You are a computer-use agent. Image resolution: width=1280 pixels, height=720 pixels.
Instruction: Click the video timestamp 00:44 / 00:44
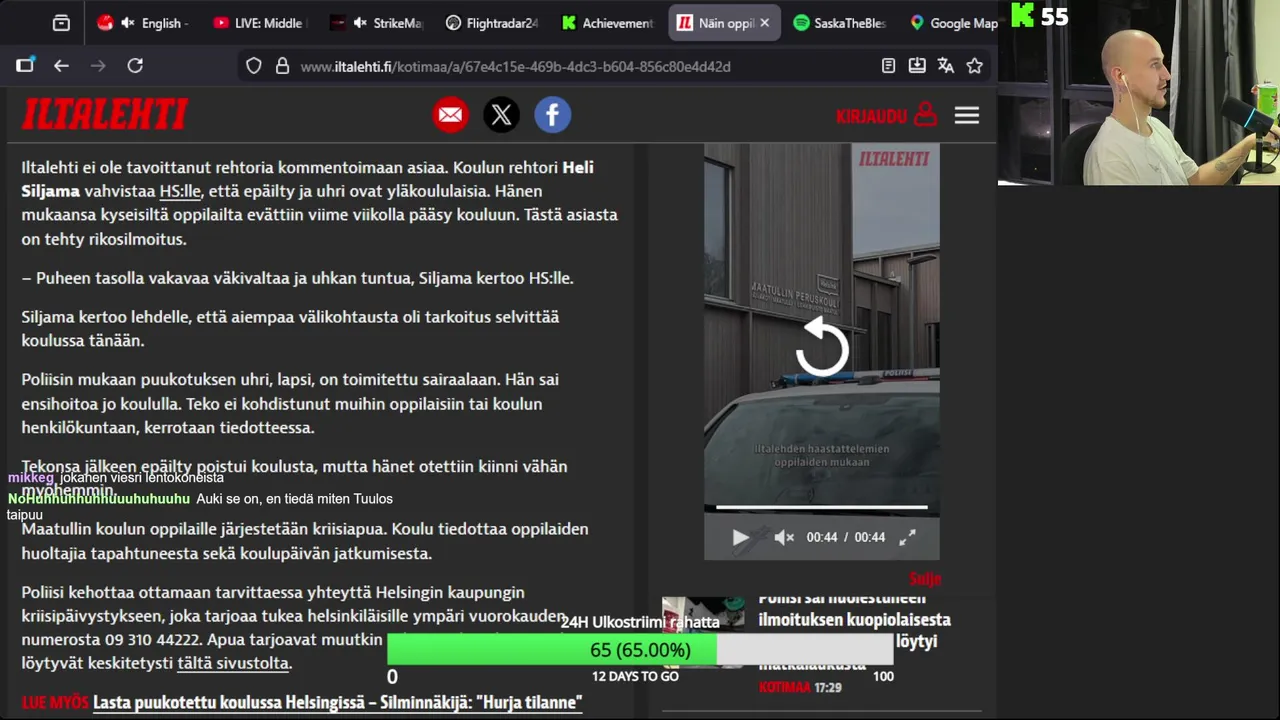point(845,537)
